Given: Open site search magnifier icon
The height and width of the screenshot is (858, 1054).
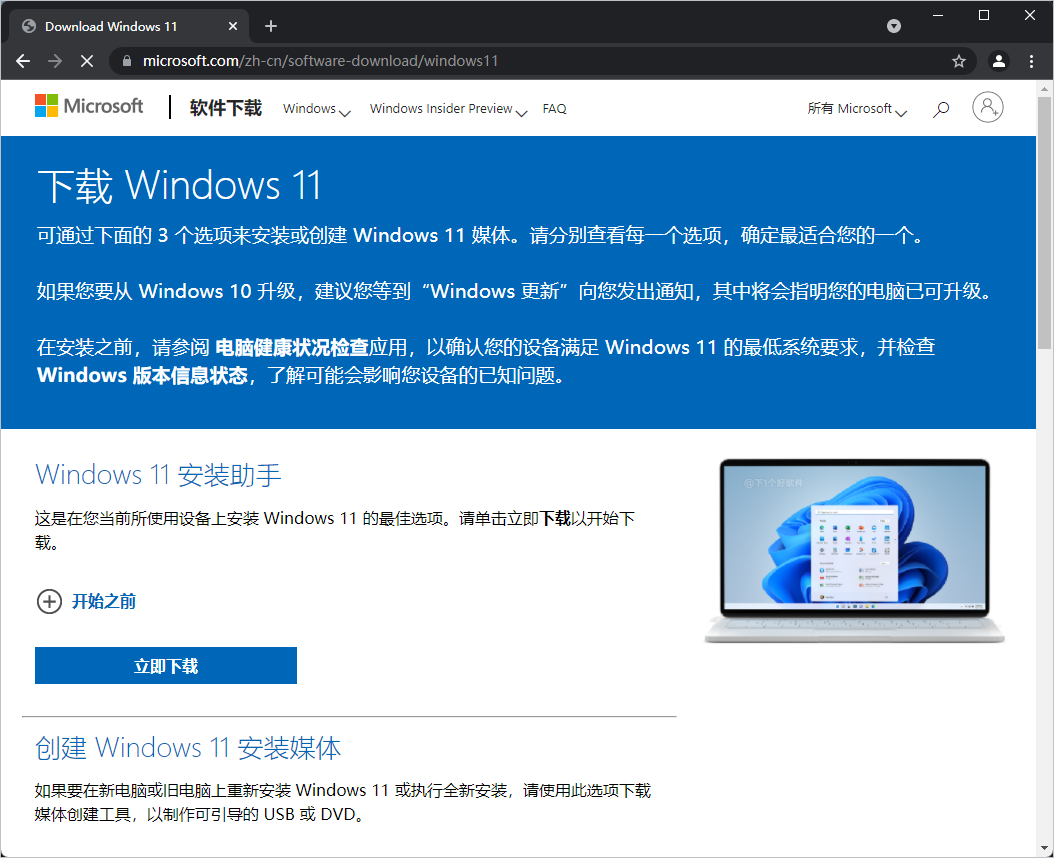Looking at the screenshot, I should tap(941, 109).
